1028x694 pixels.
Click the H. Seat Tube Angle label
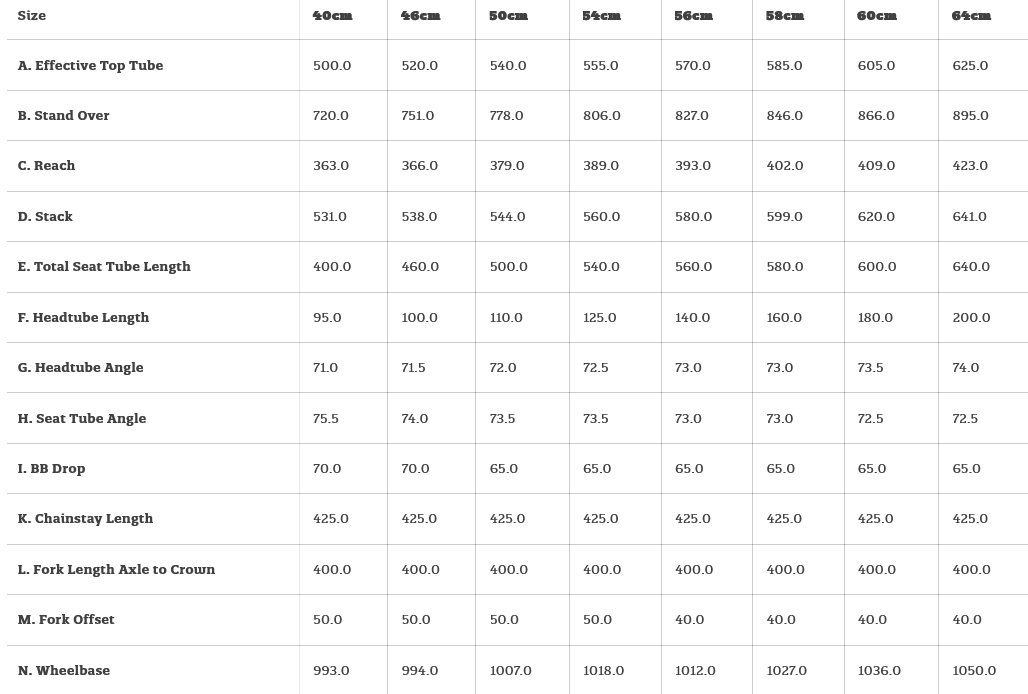82,419
